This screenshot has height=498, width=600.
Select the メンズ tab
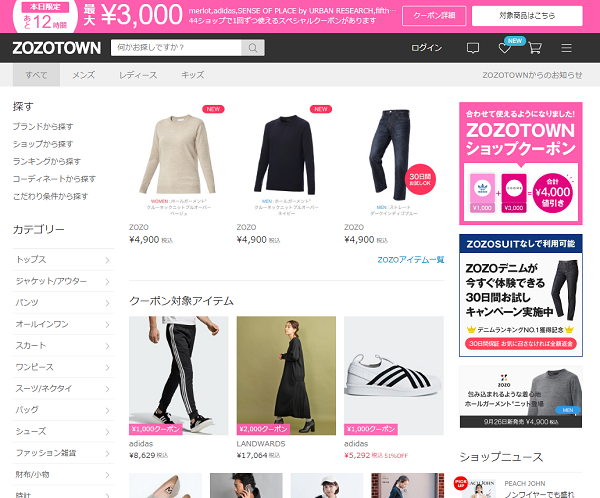[83, 75]
